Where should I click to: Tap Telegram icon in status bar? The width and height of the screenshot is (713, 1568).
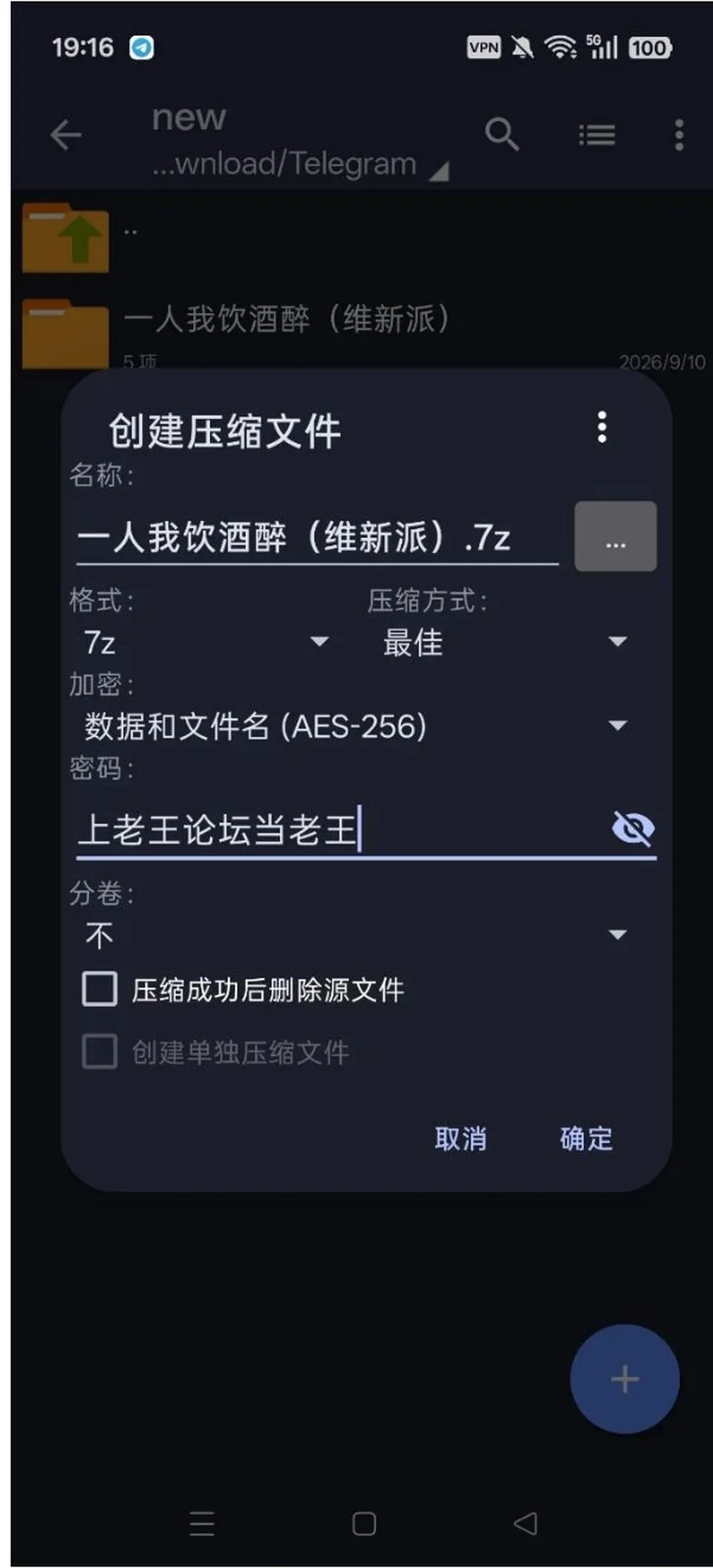[x=142, y=48]
